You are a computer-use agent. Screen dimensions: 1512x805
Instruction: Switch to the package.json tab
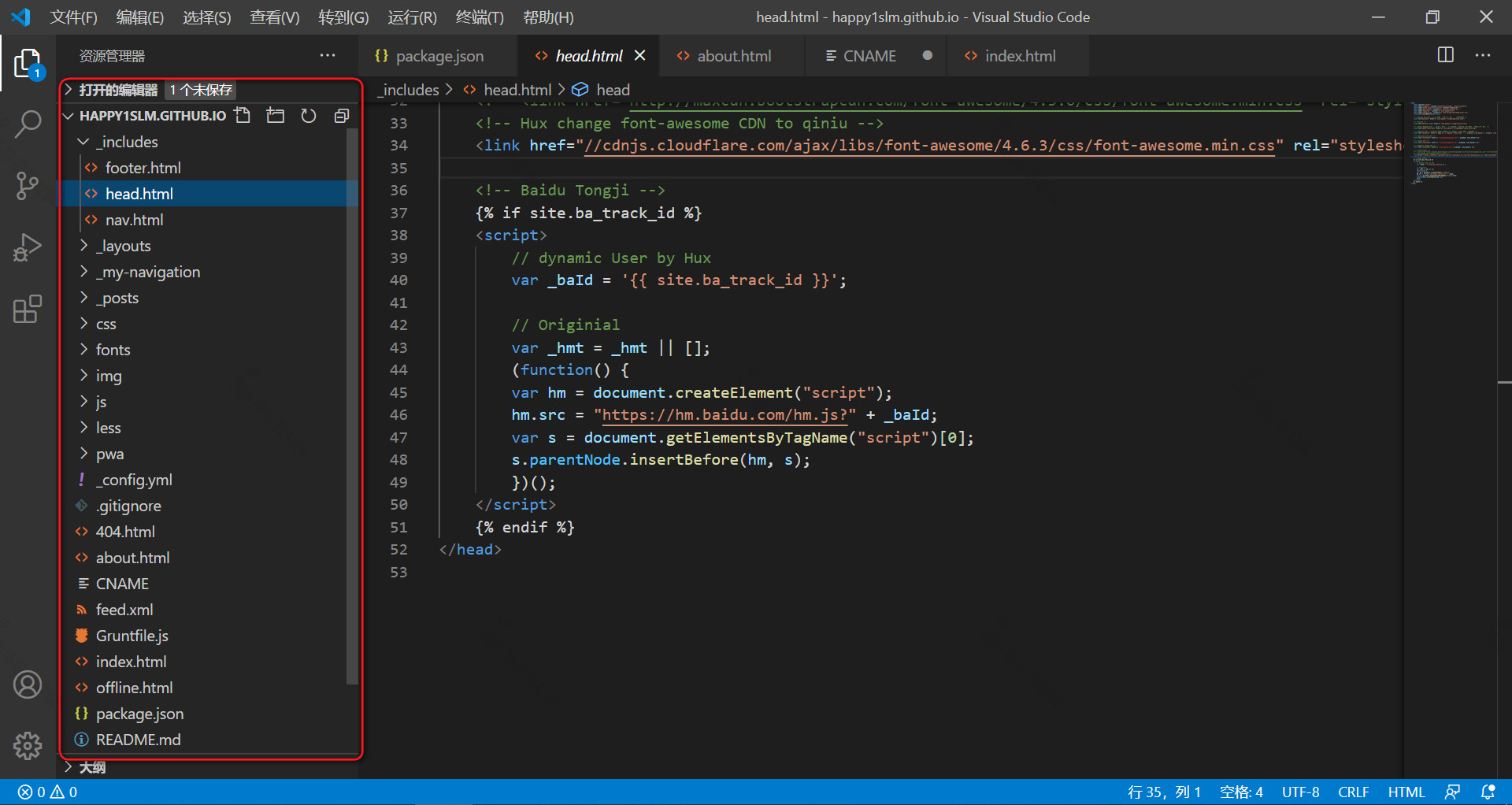point(439,56)
